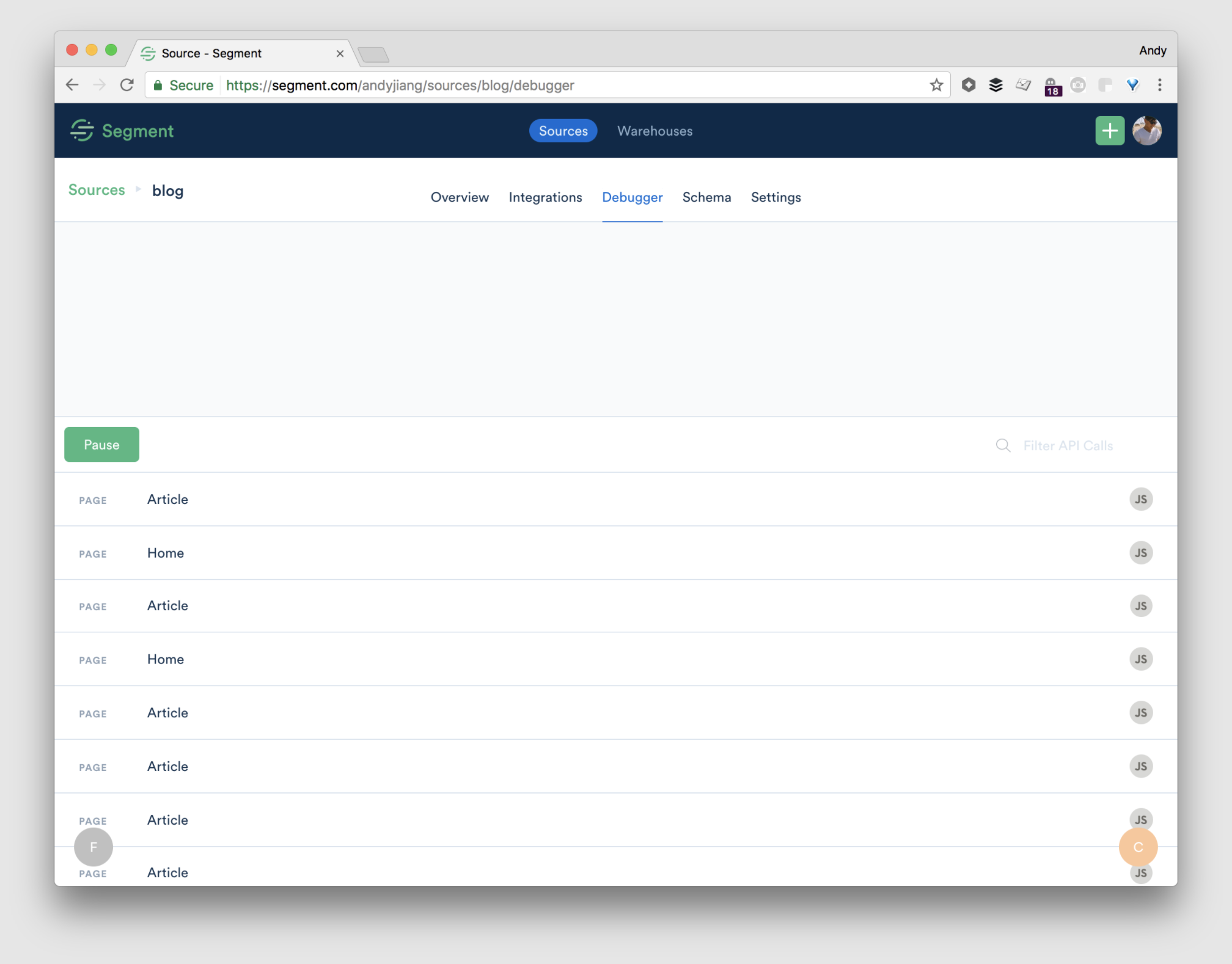Bookmark page with the star icon

coord(936,86)
